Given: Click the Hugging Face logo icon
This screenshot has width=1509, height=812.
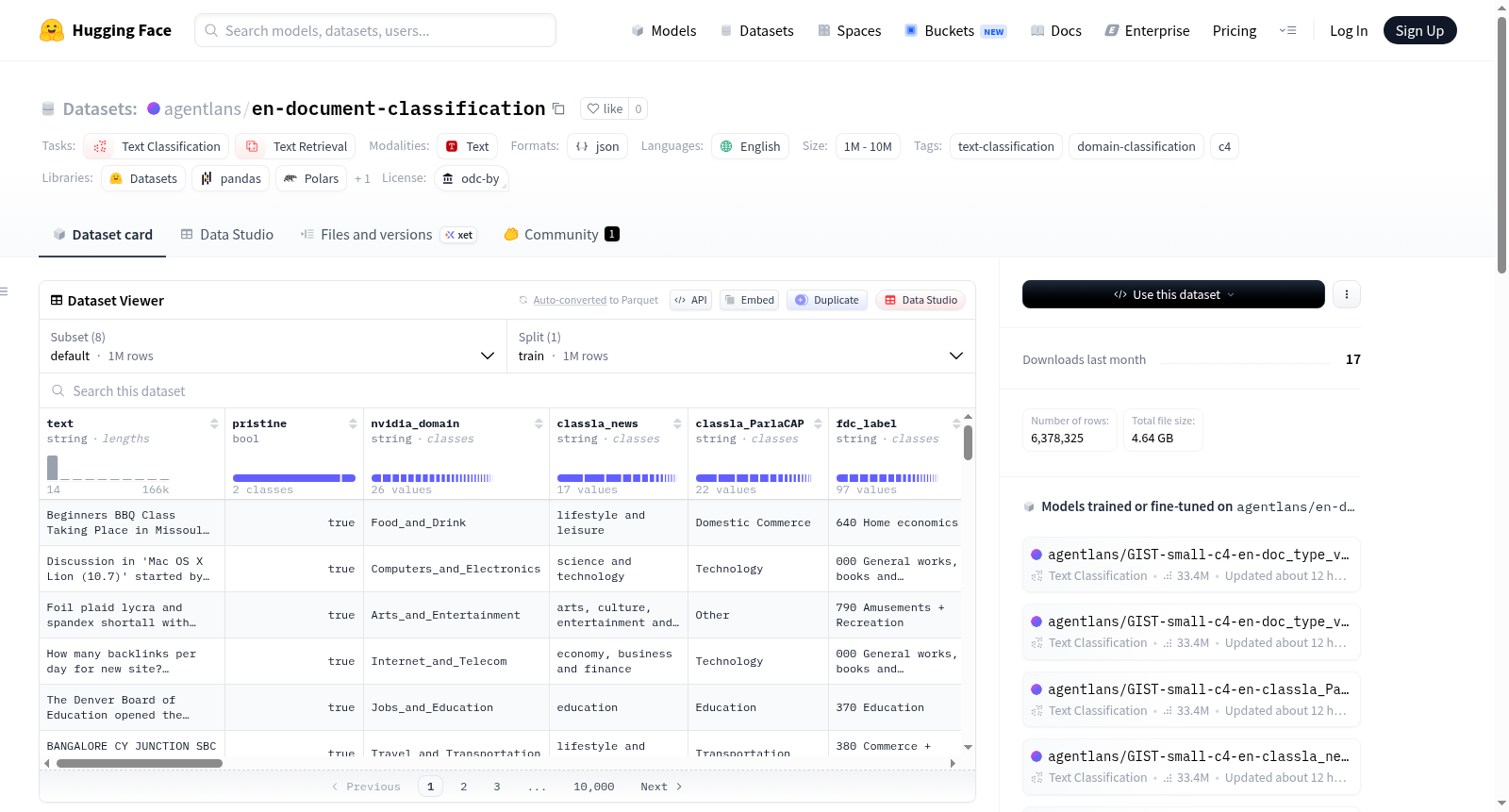Looking at the screenshot, I should point(52,30).
